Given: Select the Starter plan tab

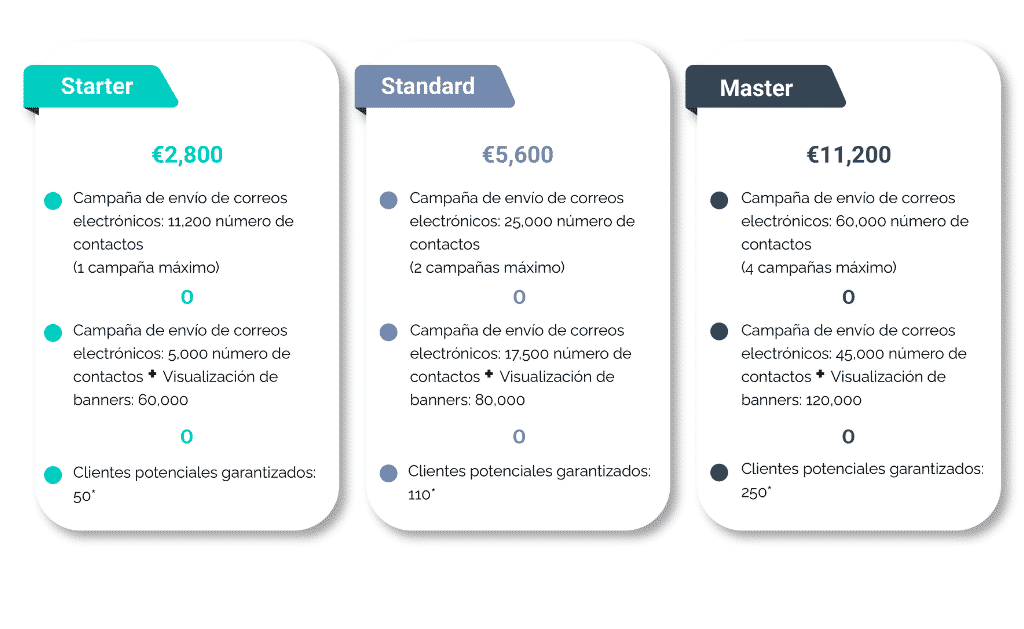Looking at the screenshot, I should (x=97, y=86).
